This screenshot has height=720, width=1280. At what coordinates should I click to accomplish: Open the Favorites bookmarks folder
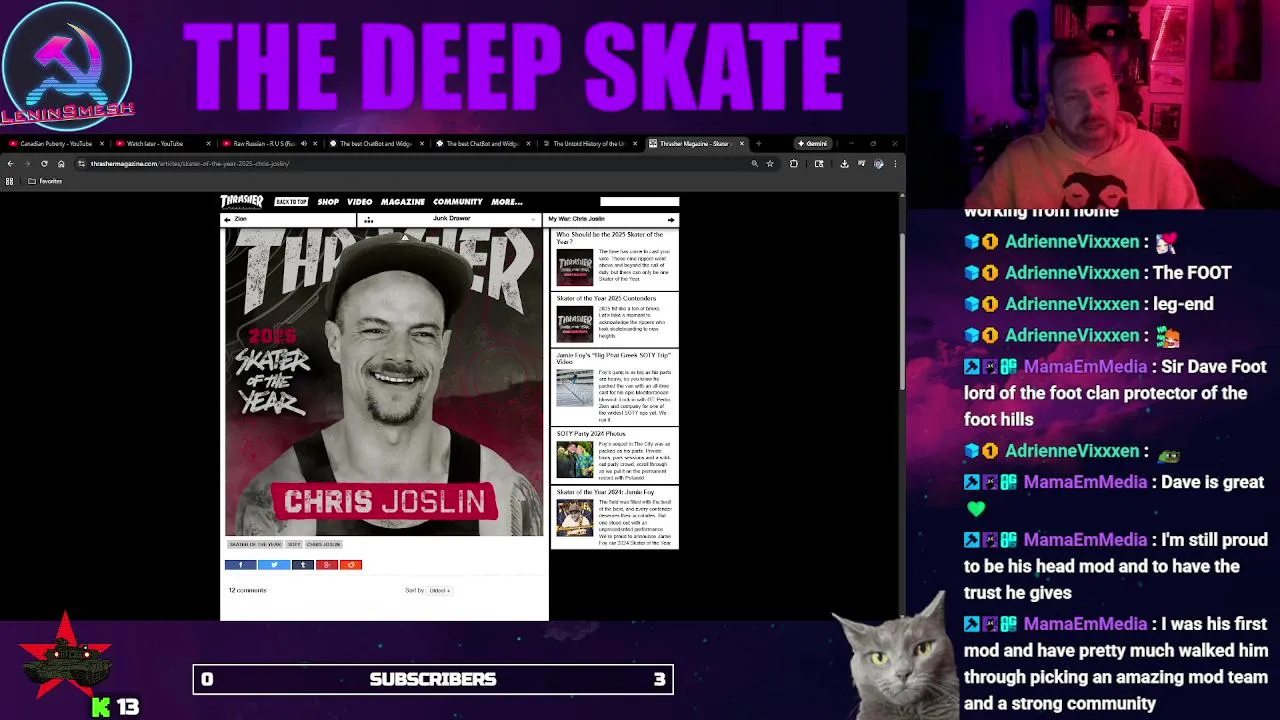tap(46, 181)
